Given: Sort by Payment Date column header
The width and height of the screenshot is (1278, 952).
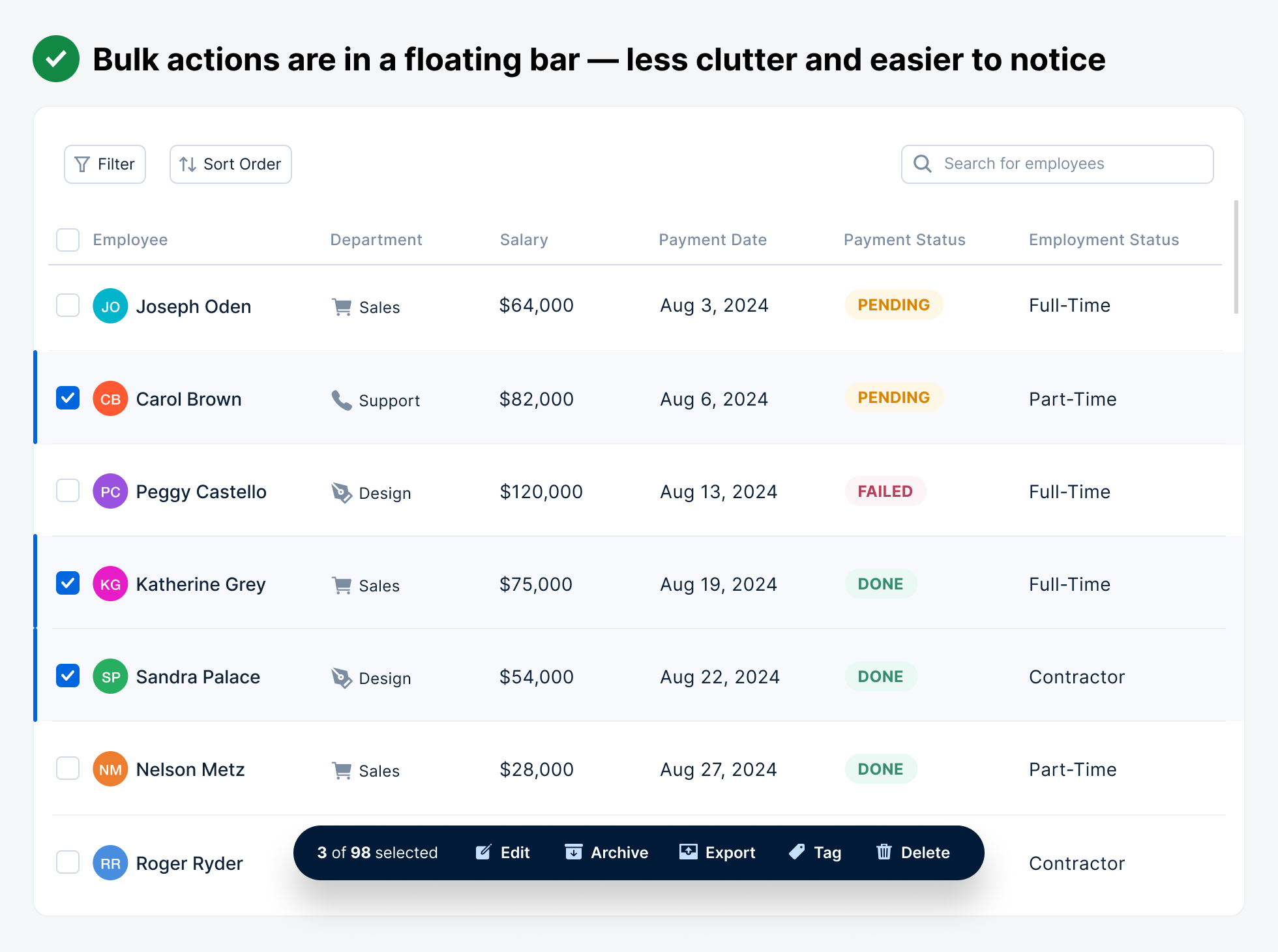Looking at the screenshot, I should (712, 240).
